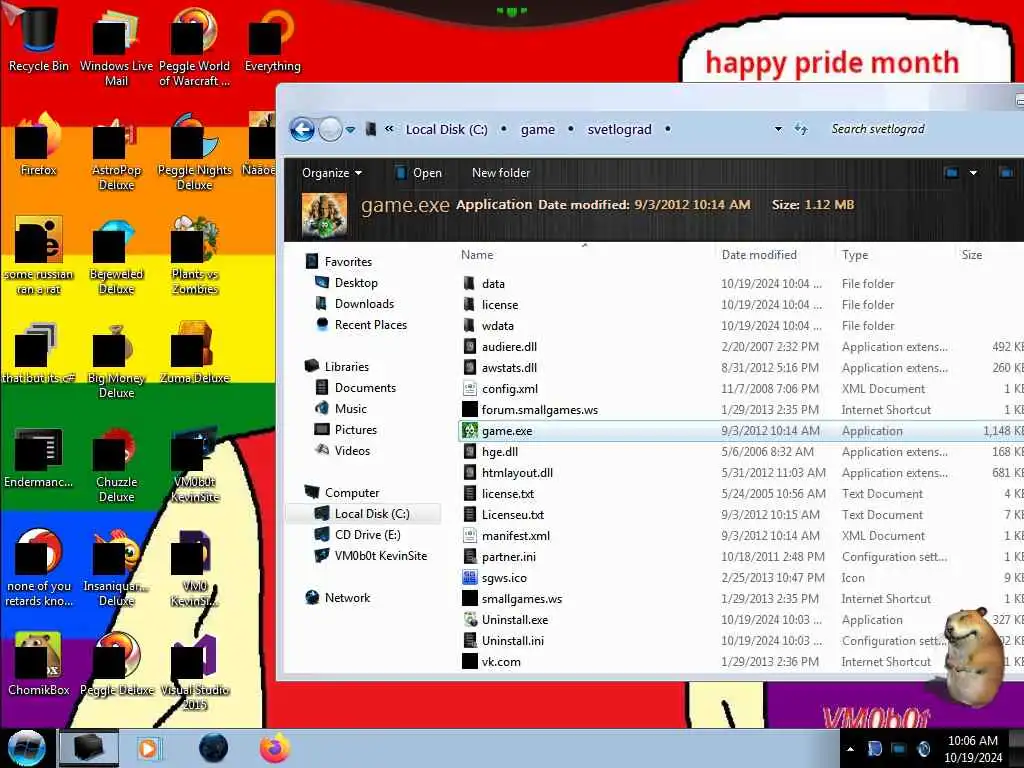Select the audiere.dll file icon
Screen dimensions: 1024x768
[x=470, y=347]
